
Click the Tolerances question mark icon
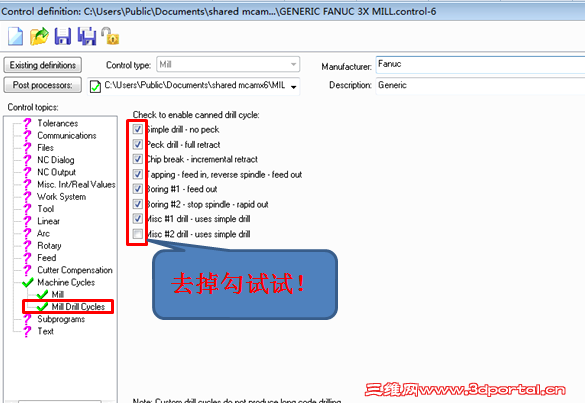[x=27, y=123]
